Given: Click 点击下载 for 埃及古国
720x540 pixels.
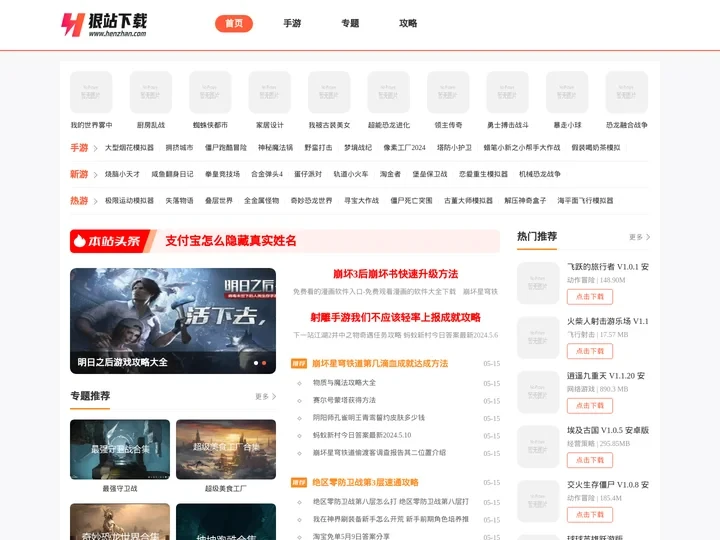Looking at the screenshot, I should [x=590, y=460].
